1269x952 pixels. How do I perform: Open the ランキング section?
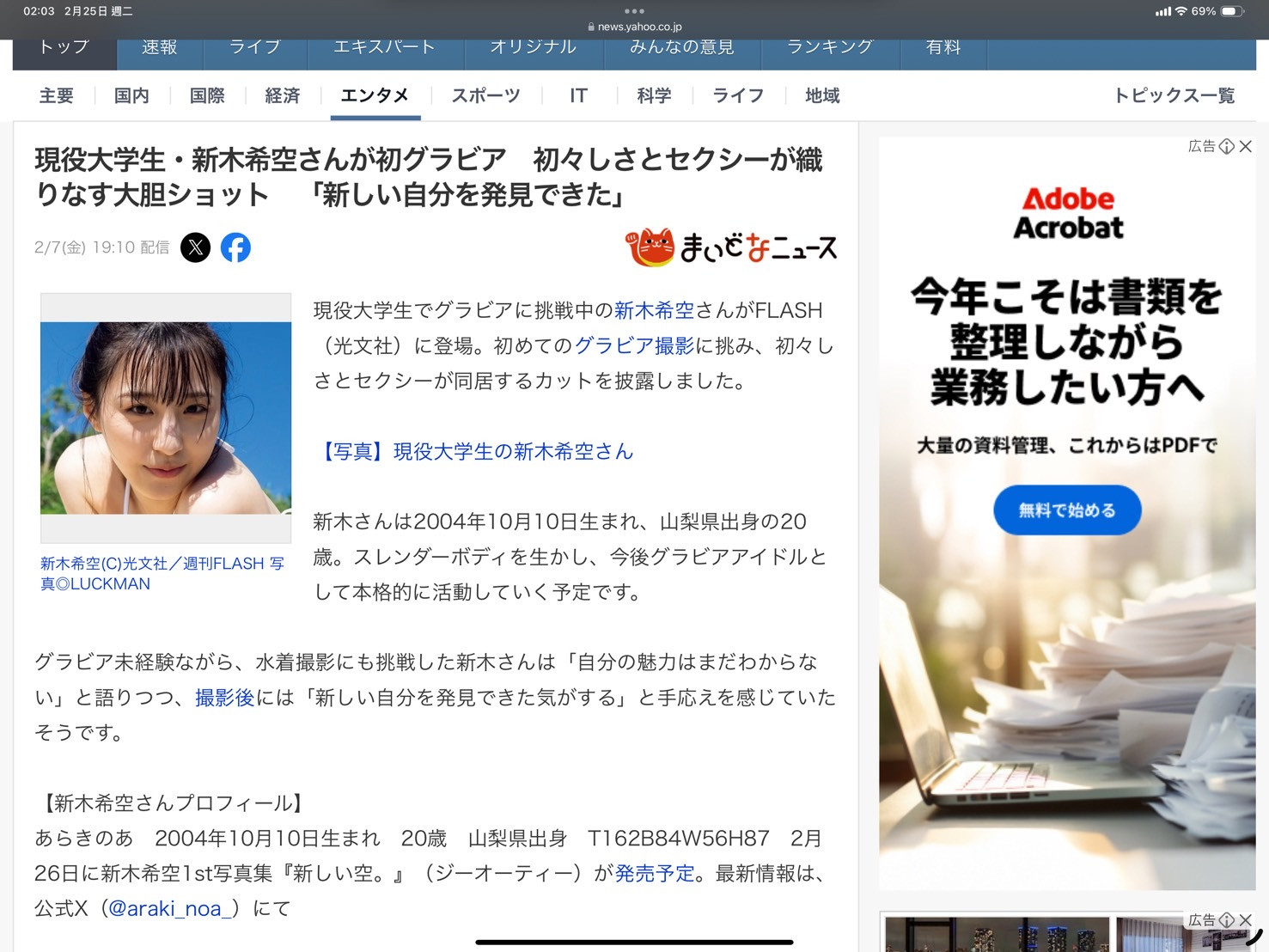coord(829,47)
